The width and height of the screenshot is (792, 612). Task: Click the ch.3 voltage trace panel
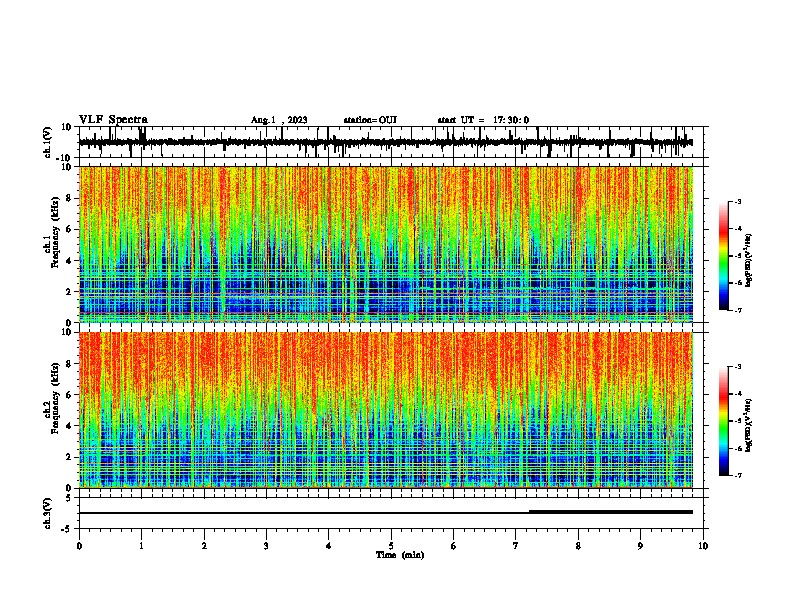(x=391, y=513)
